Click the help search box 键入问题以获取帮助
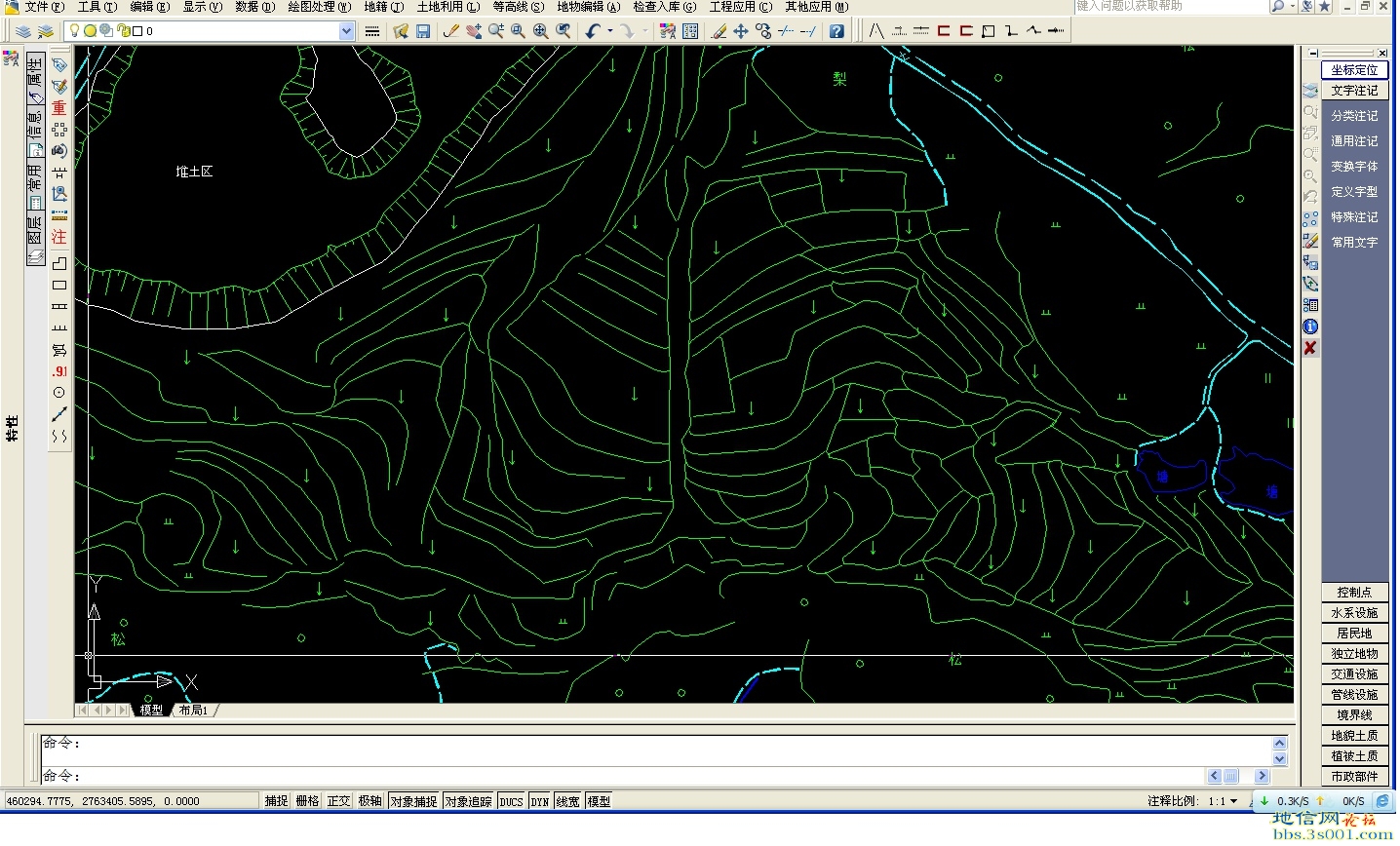This screenshot has height=846, width=1400. pos(1171,7)
